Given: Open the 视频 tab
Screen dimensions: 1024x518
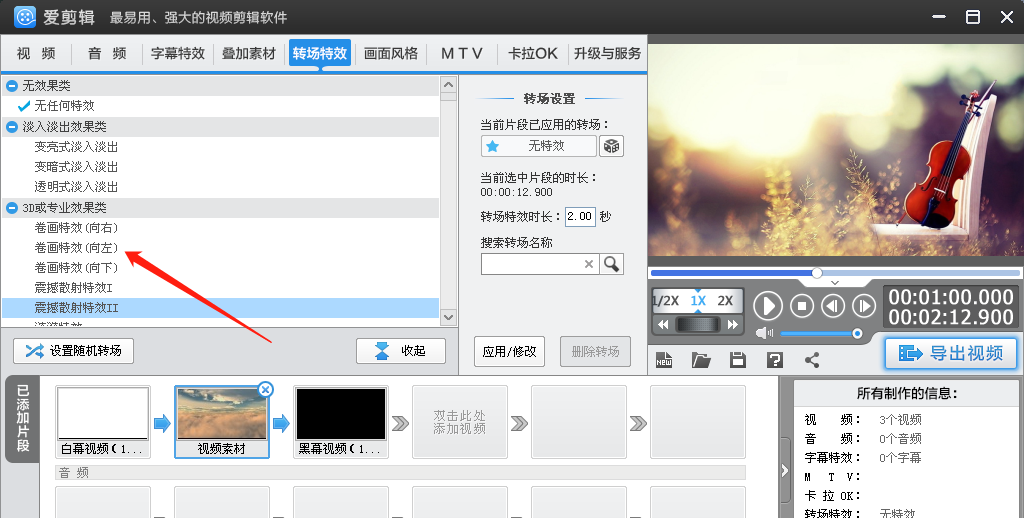Looking at the screenshot, I should pos(36,54).
